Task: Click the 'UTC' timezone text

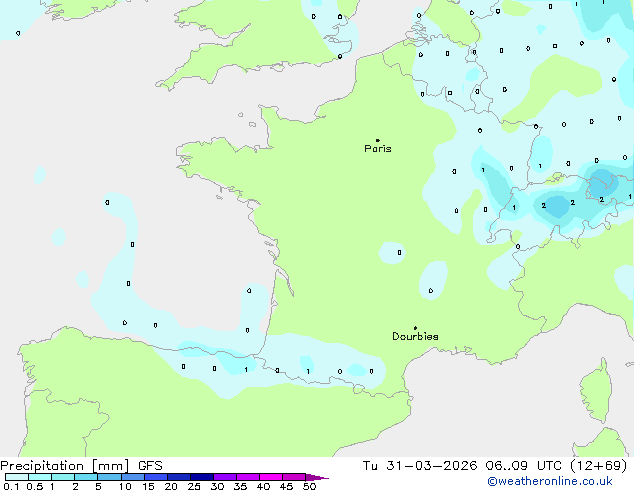Action: click(549, 466)
